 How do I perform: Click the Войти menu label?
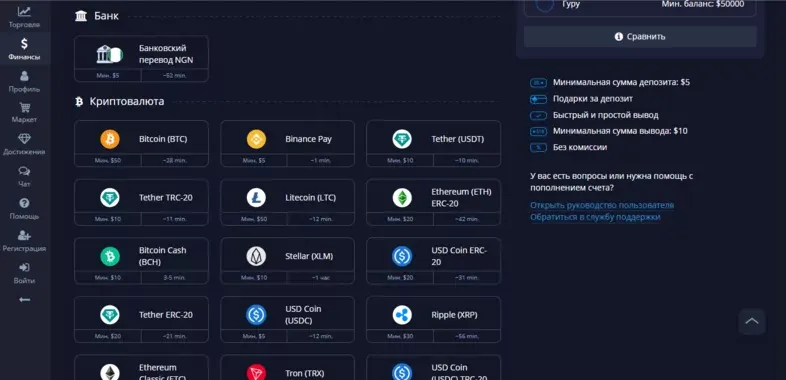tap(24, 281)
